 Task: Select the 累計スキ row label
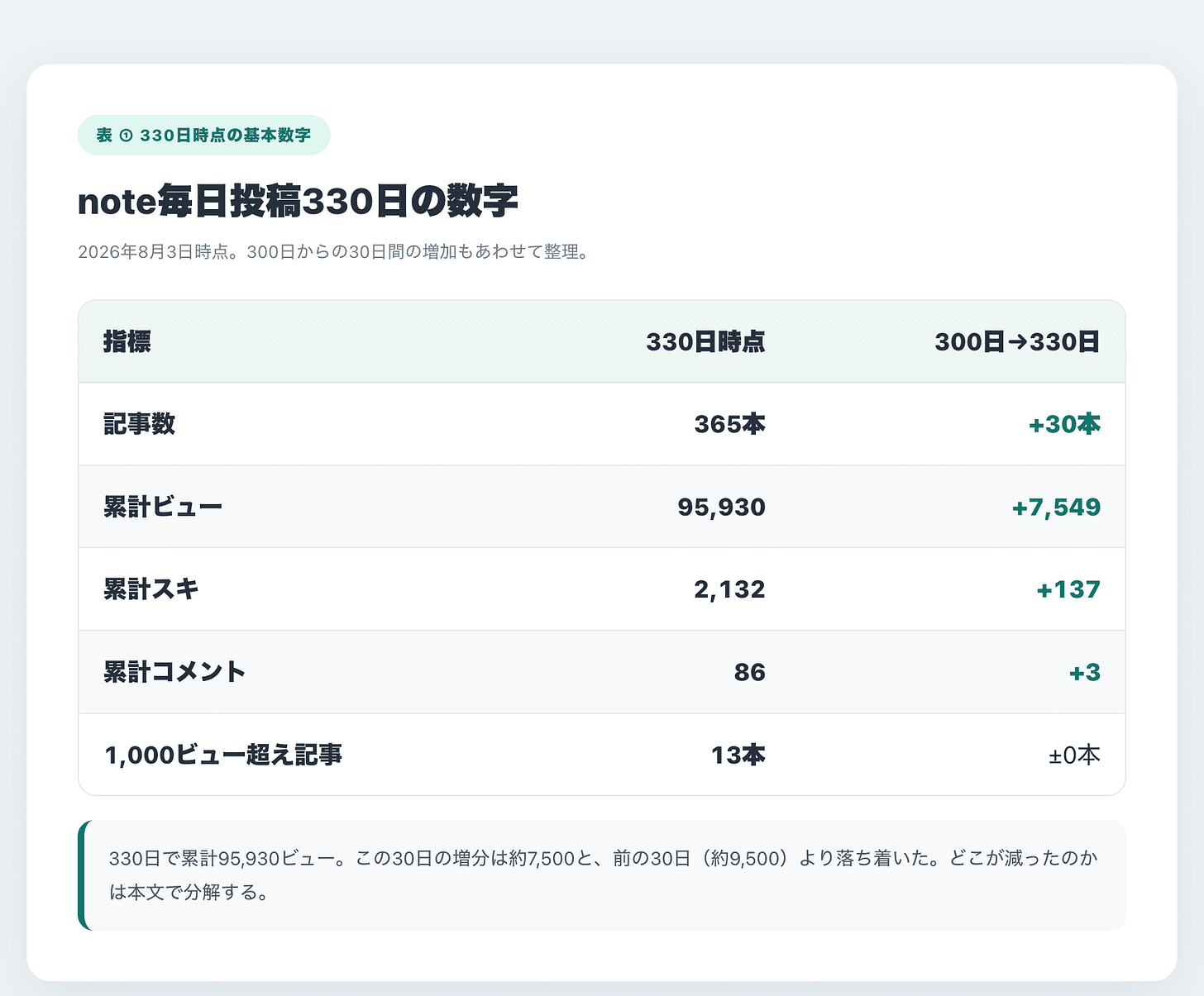[x=151, y=589]
